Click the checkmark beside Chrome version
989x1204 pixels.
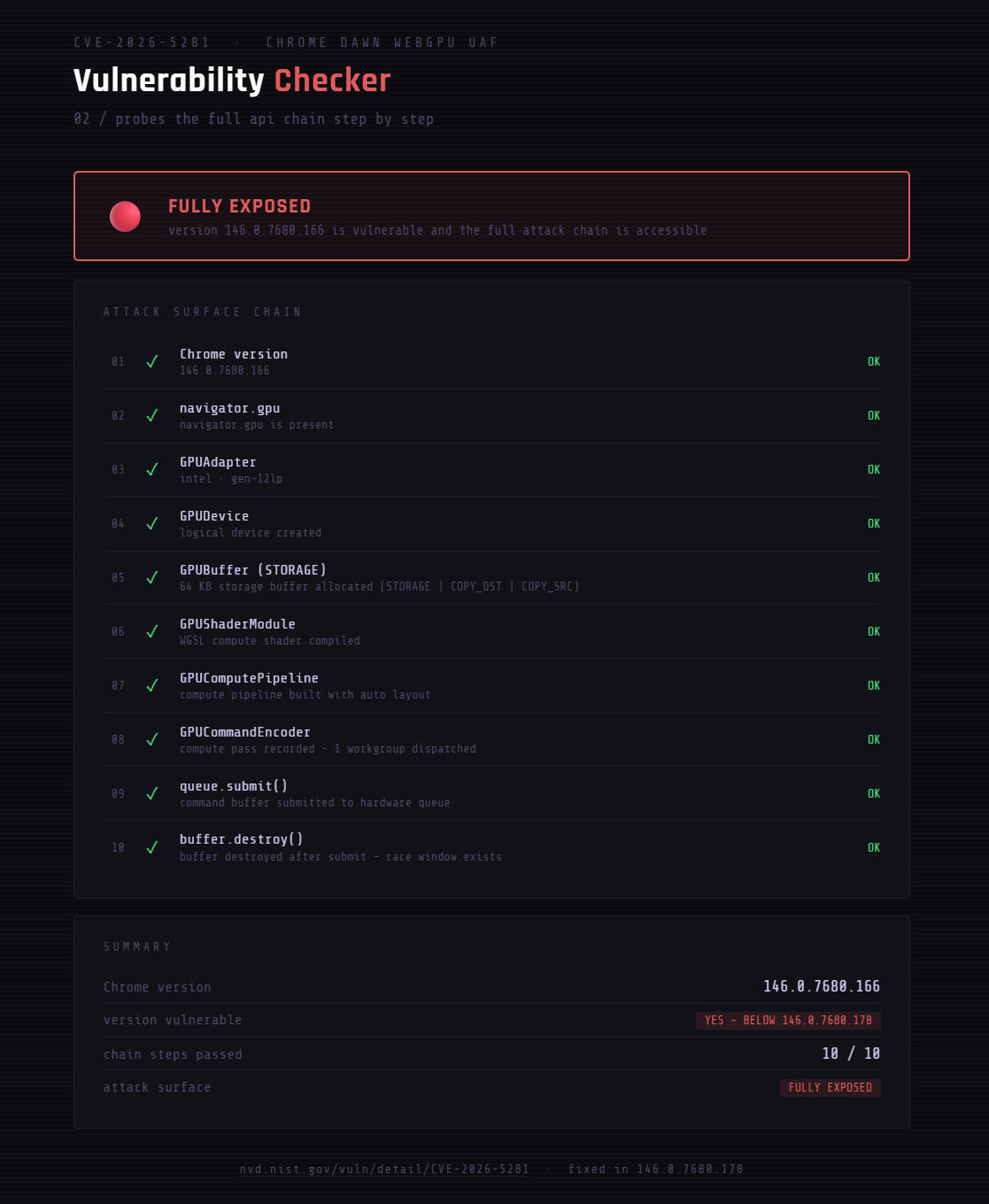click(x=152, y=361)
